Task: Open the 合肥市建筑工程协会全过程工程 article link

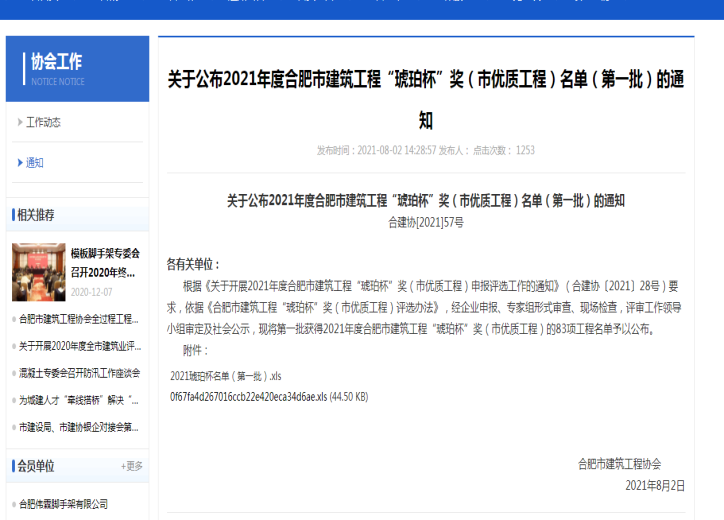Action: [x=79, y=319]
